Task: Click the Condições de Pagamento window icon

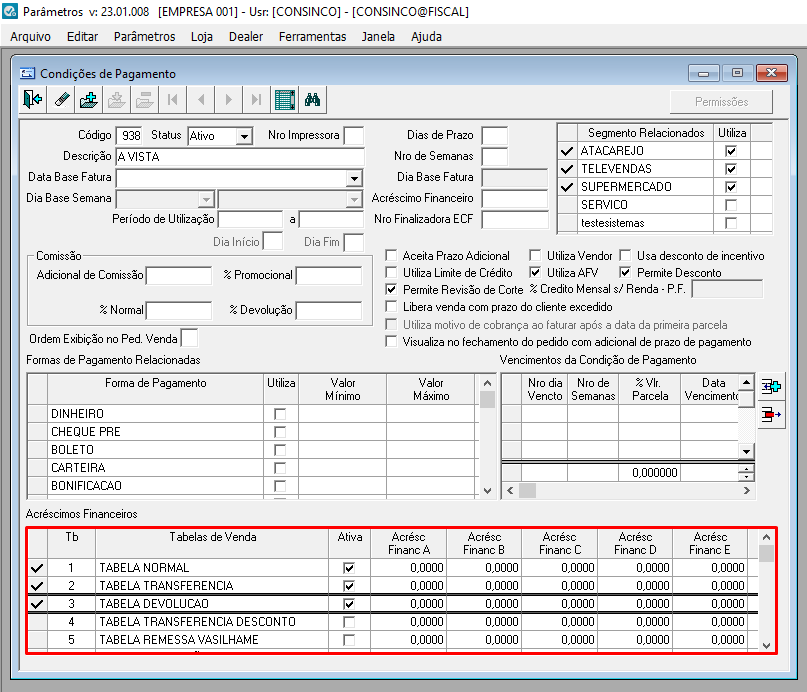Action: [x=27, y=73]
